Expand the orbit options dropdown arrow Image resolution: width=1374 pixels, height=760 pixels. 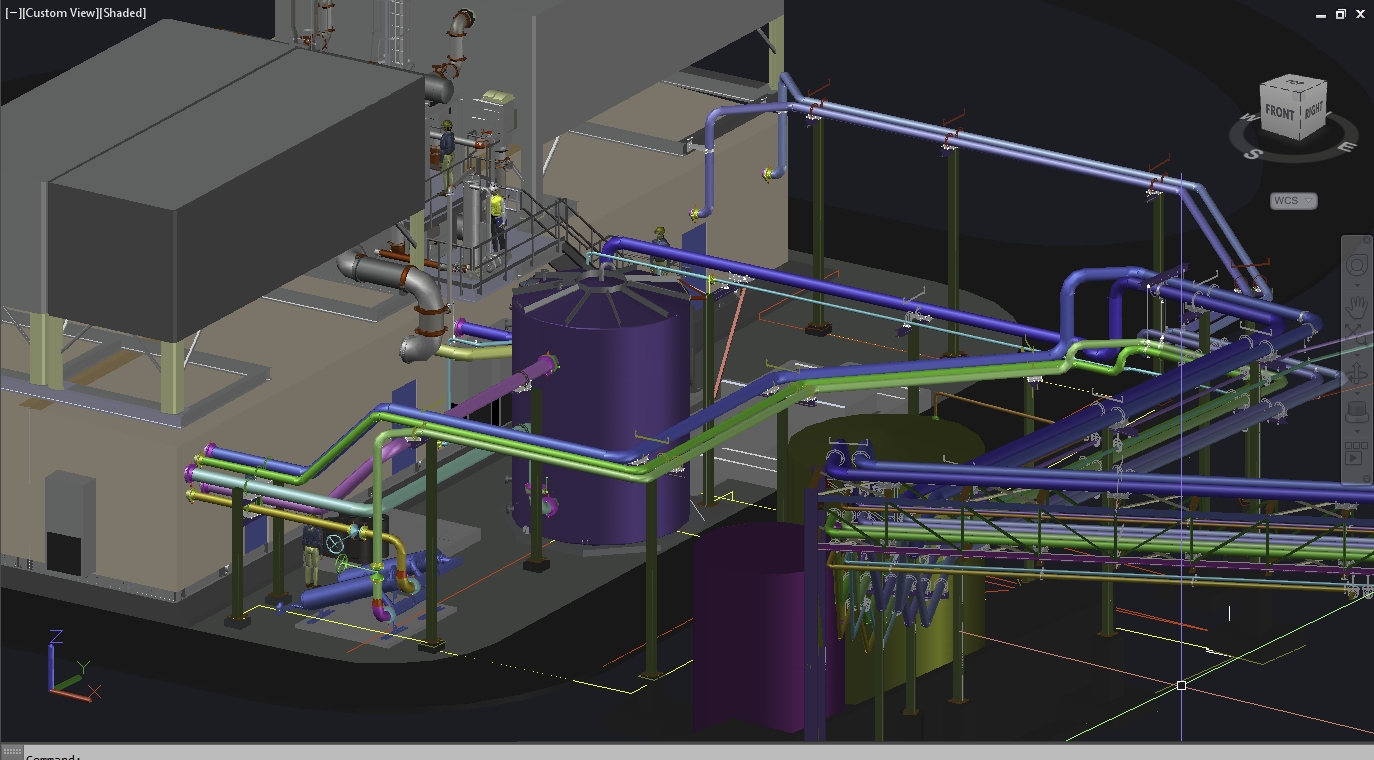1356,391
